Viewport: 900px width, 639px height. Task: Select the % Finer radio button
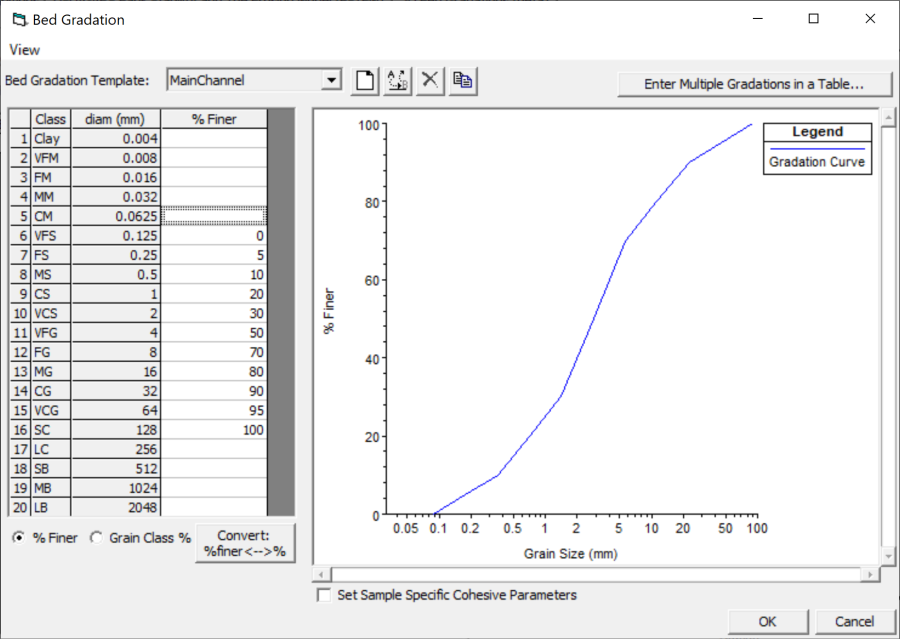[x=19, y=538]
